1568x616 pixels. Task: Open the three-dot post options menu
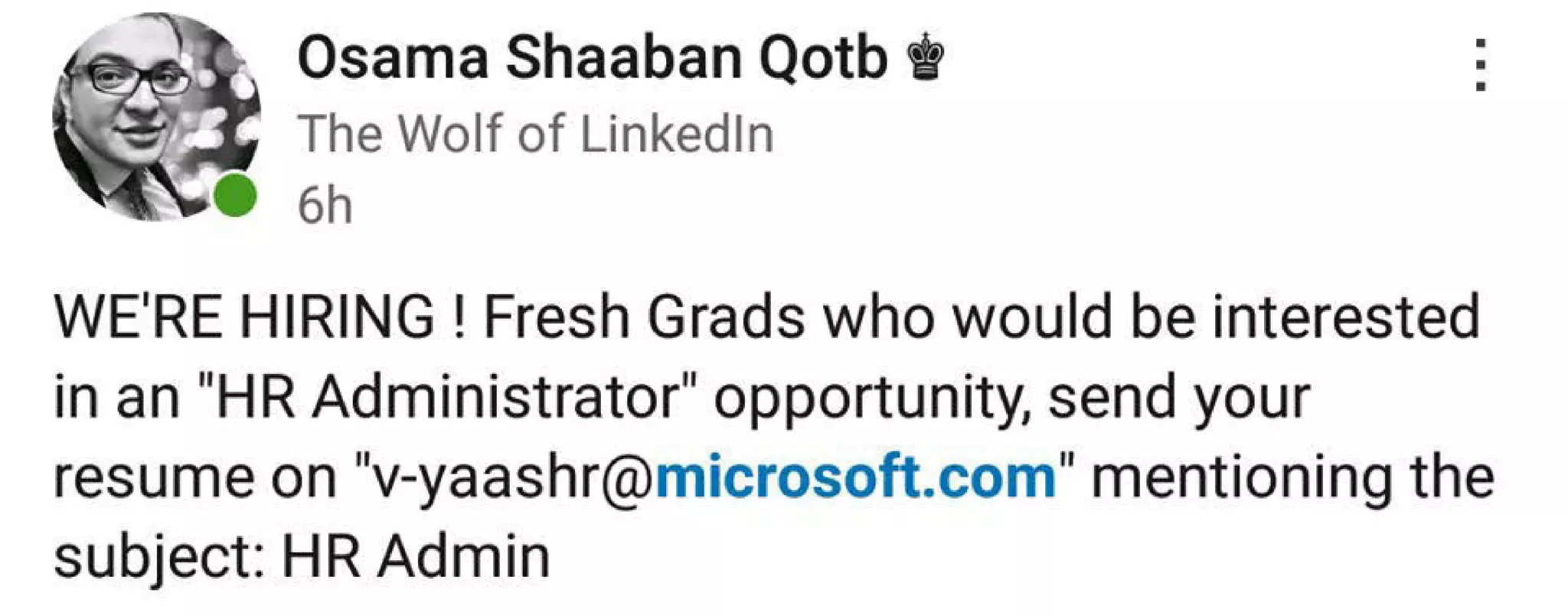(1481, 65)
